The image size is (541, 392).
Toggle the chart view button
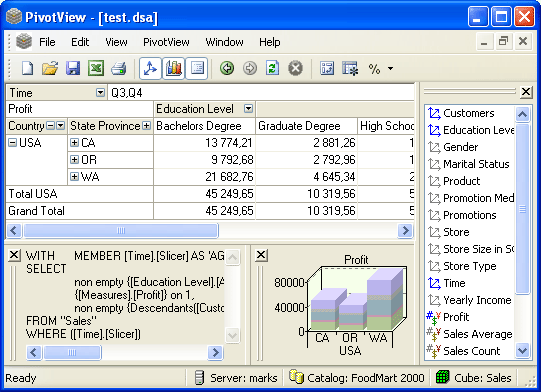coord(174,68)
